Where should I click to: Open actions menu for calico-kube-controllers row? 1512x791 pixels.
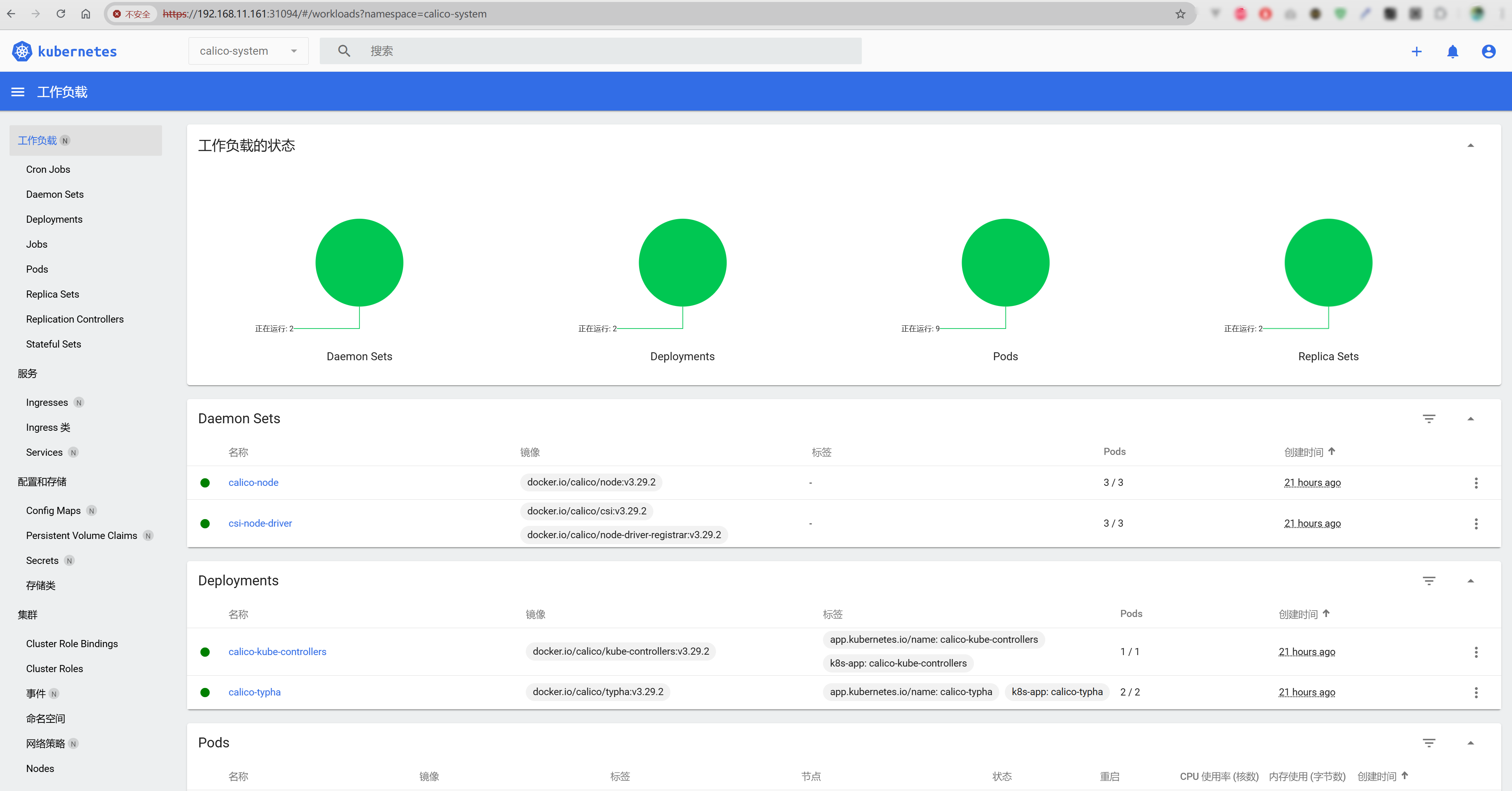click(x=1476, y=652)
